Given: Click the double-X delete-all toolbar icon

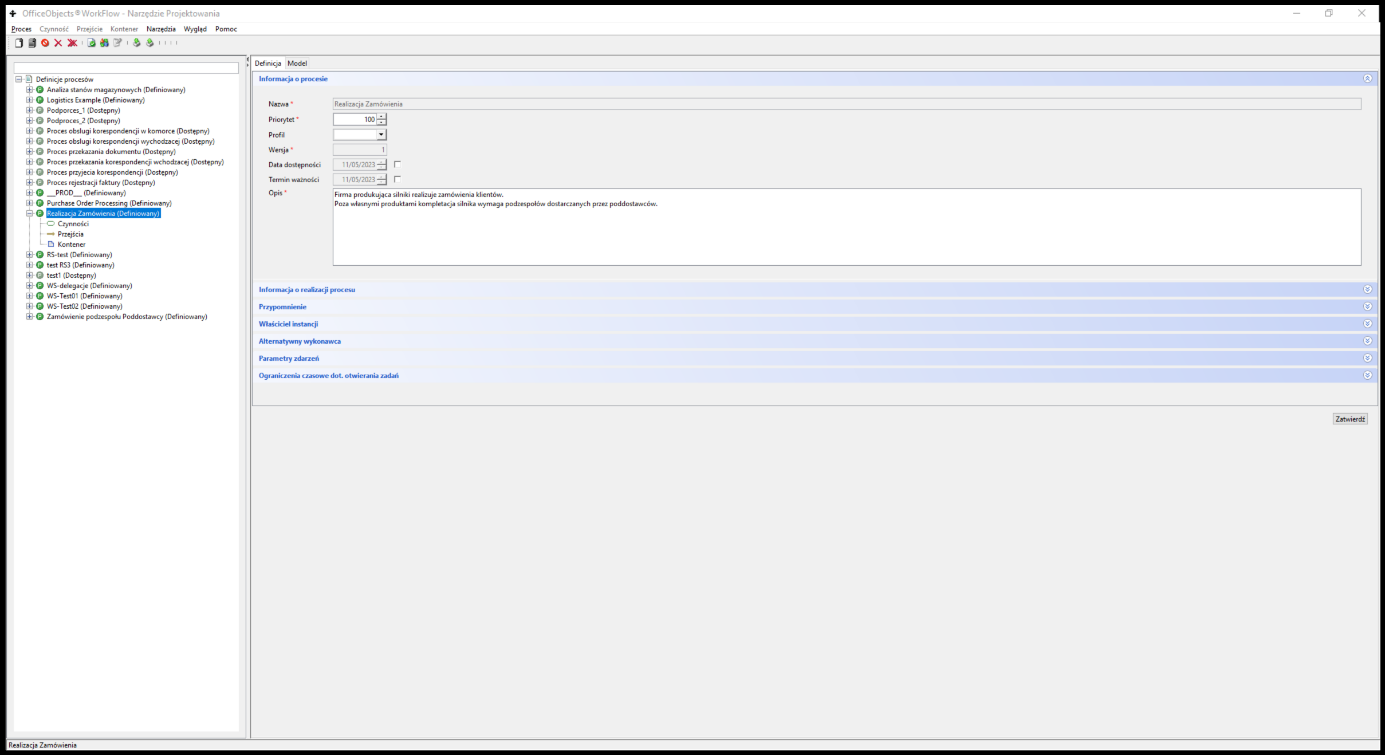Looking at the screenshot, I should (x=73, y=43).
